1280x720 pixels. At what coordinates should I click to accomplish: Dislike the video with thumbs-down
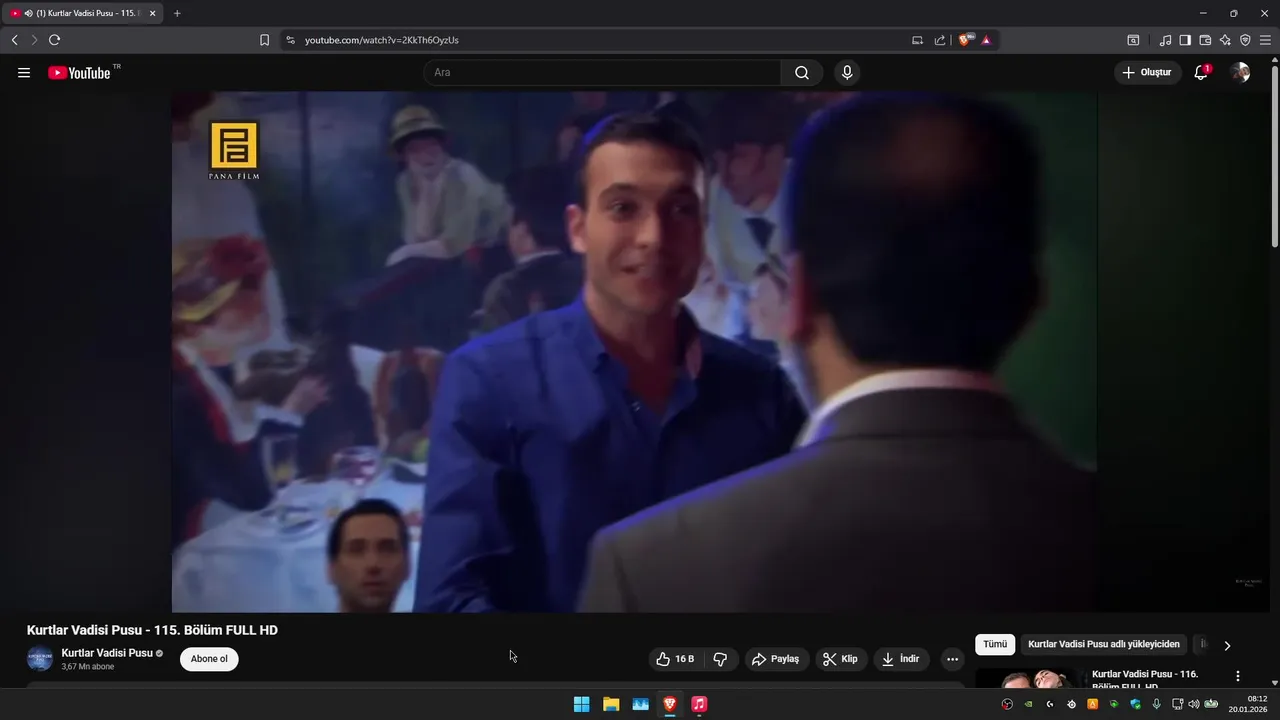coord(720,659)
